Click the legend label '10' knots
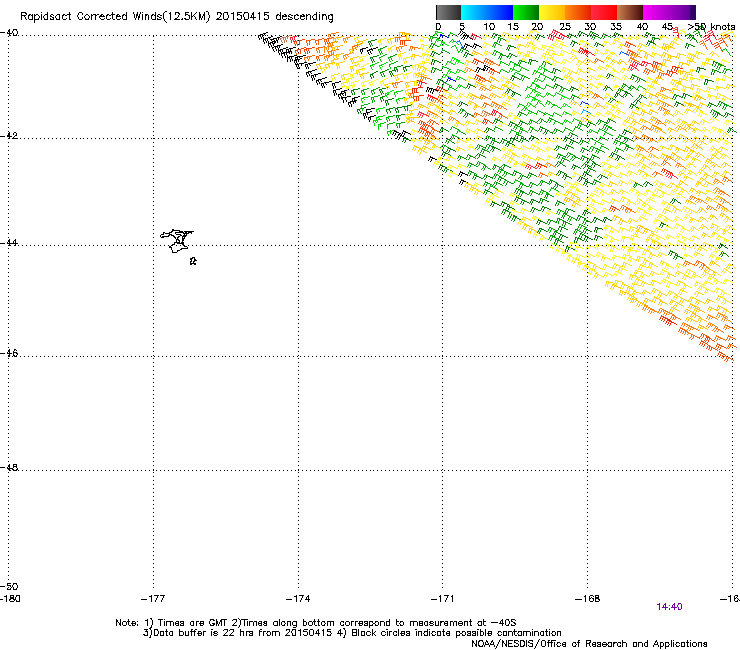 coord(489,27)
